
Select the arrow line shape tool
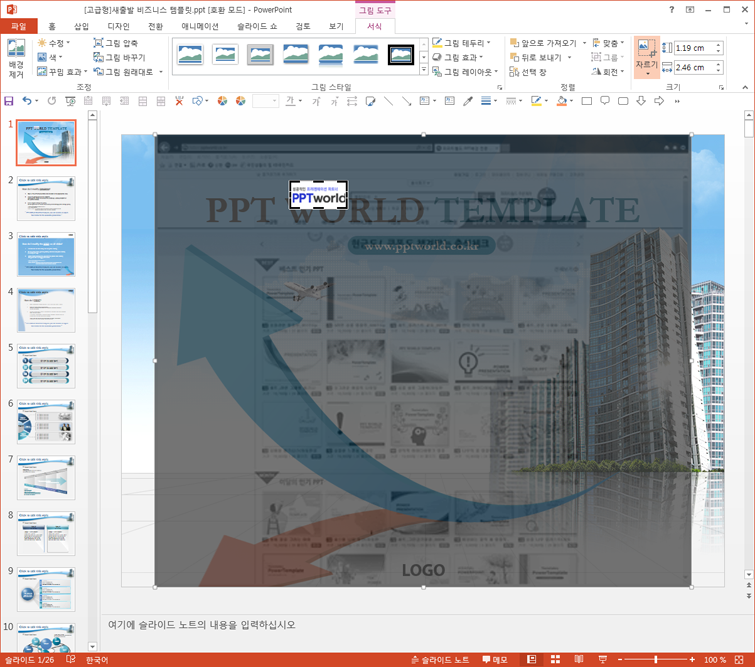point(406,101)
